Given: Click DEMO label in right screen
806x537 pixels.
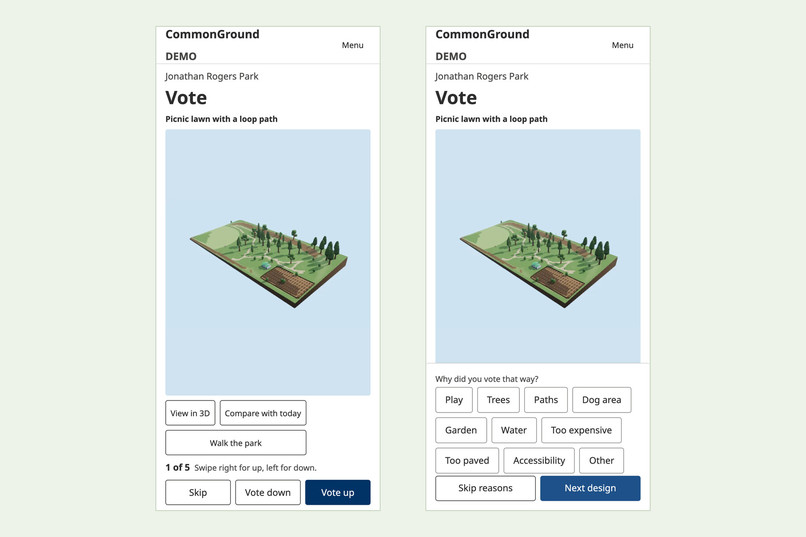Looking at the screenshot, I should [x=451, y=57].
